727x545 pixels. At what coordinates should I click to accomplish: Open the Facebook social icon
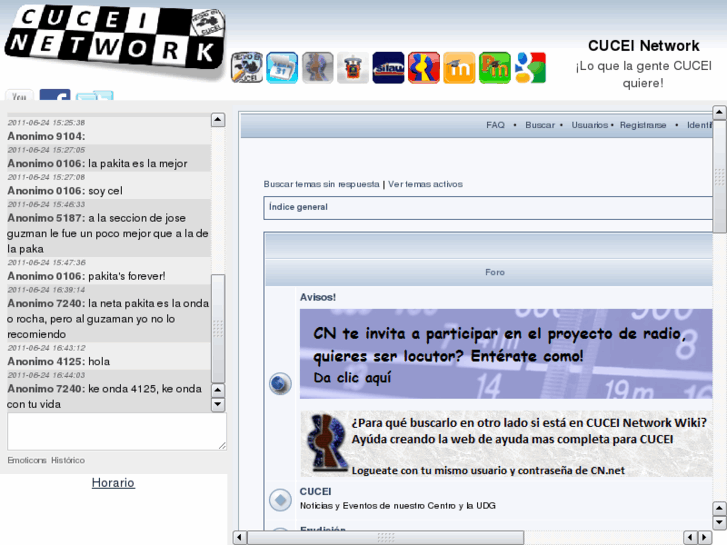[55, 95]
